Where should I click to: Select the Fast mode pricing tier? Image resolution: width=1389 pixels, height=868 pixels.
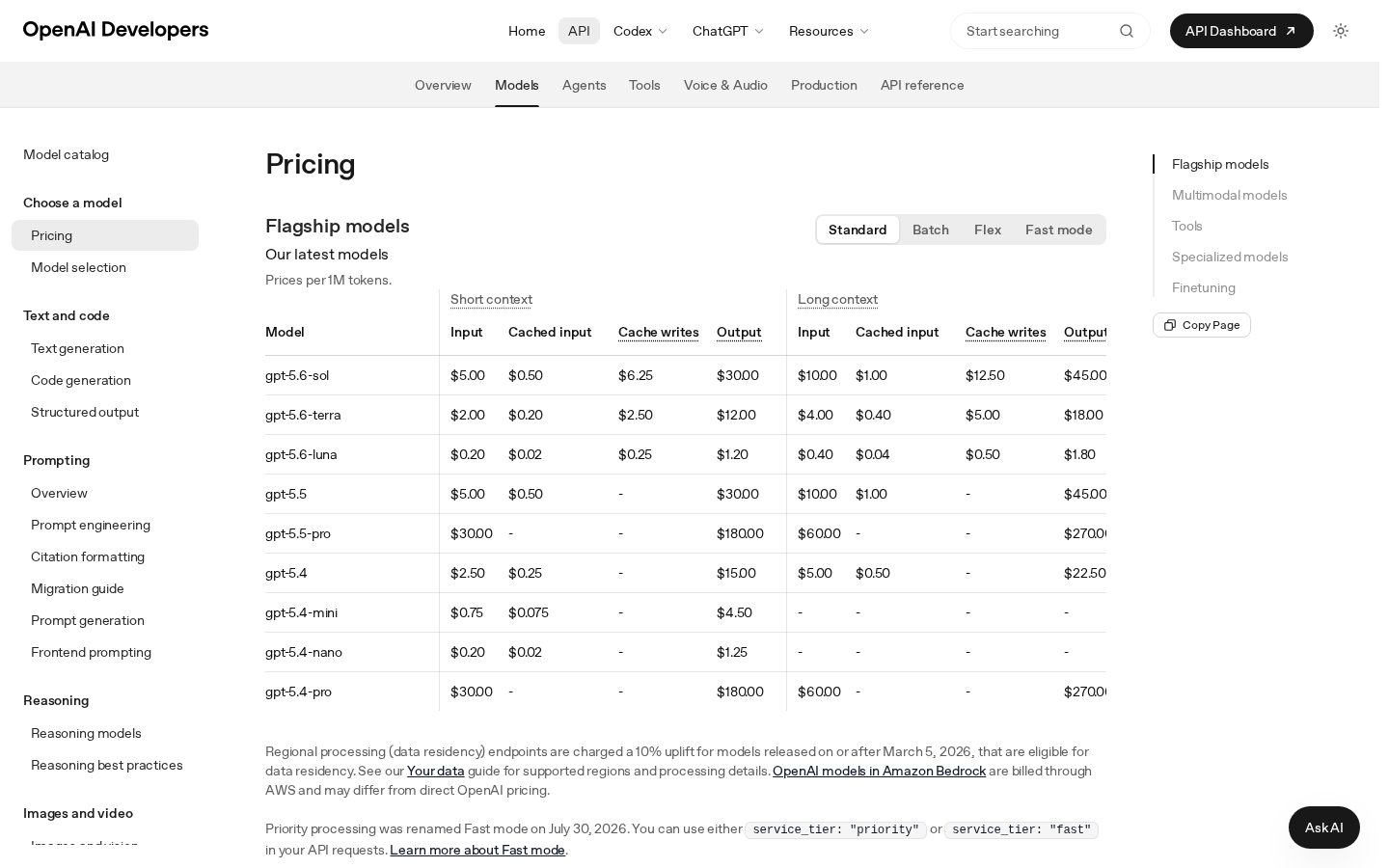click(1059, 230)
